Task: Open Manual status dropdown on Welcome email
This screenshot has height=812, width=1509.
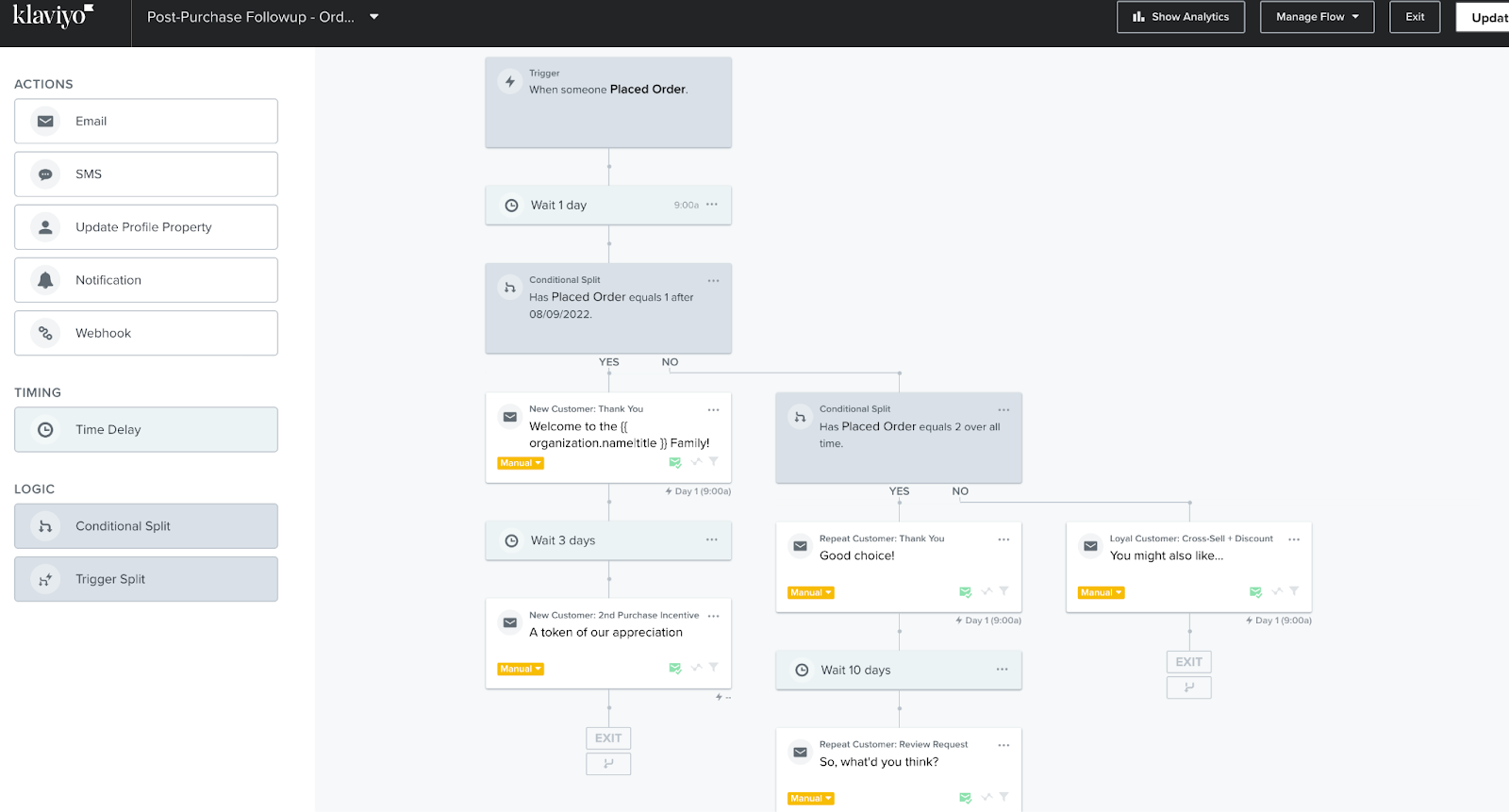Action: [x=521, y=463]
